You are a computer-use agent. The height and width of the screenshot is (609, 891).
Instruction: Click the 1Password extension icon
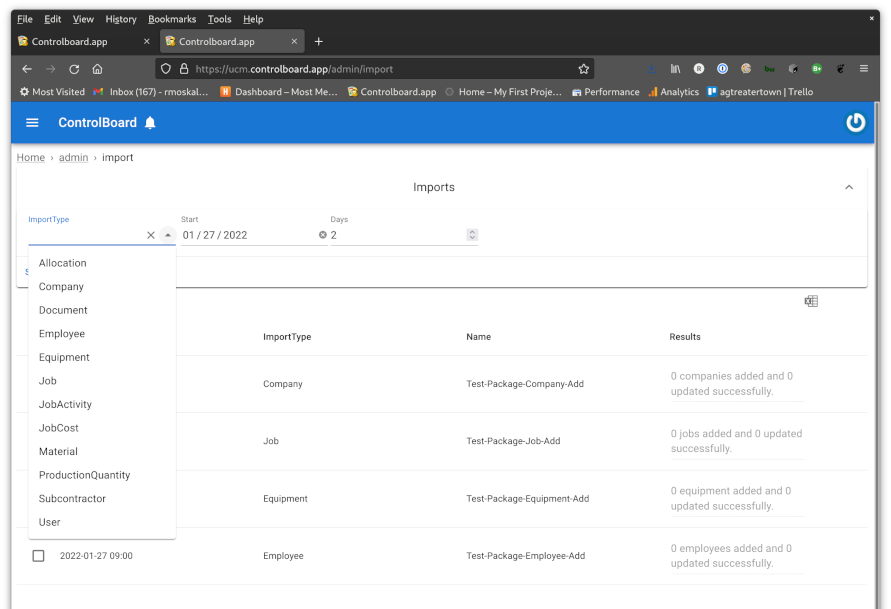[x=722, y=68]
